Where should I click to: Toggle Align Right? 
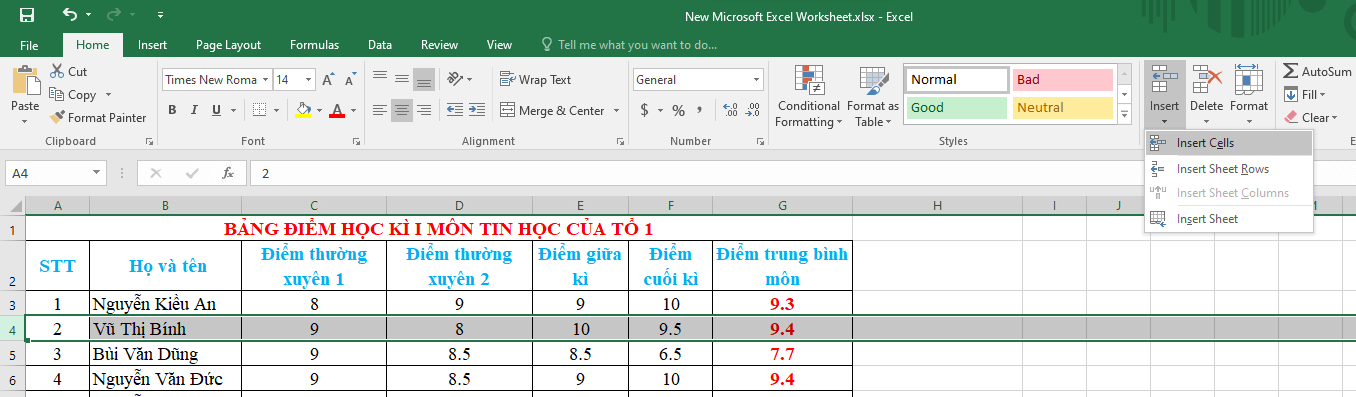coord(424,110)
